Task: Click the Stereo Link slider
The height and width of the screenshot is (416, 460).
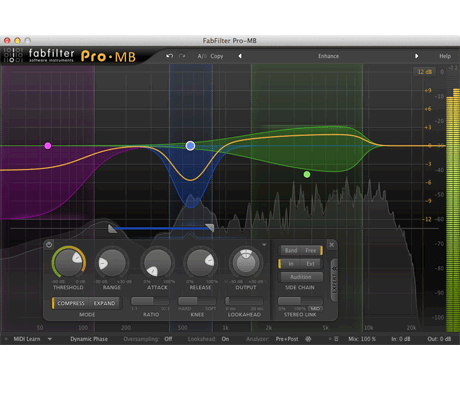Action: point(300,301)
